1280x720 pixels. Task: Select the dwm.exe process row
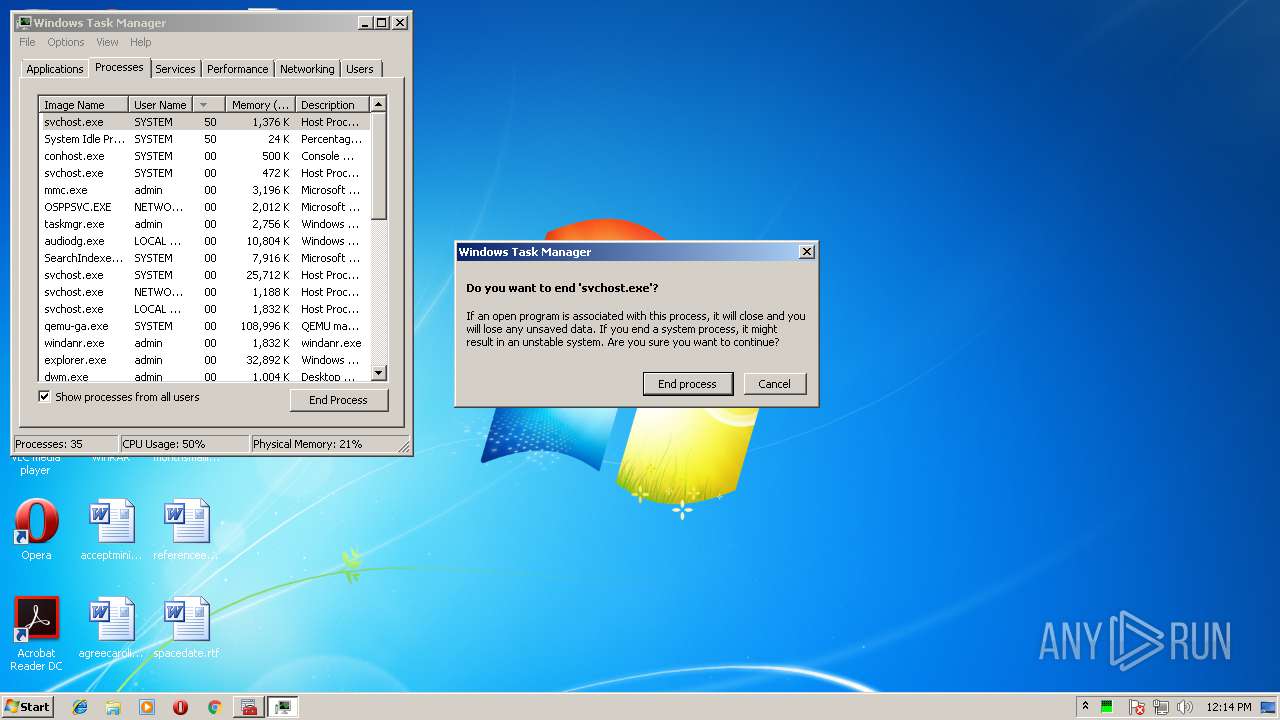pos(204,376)
